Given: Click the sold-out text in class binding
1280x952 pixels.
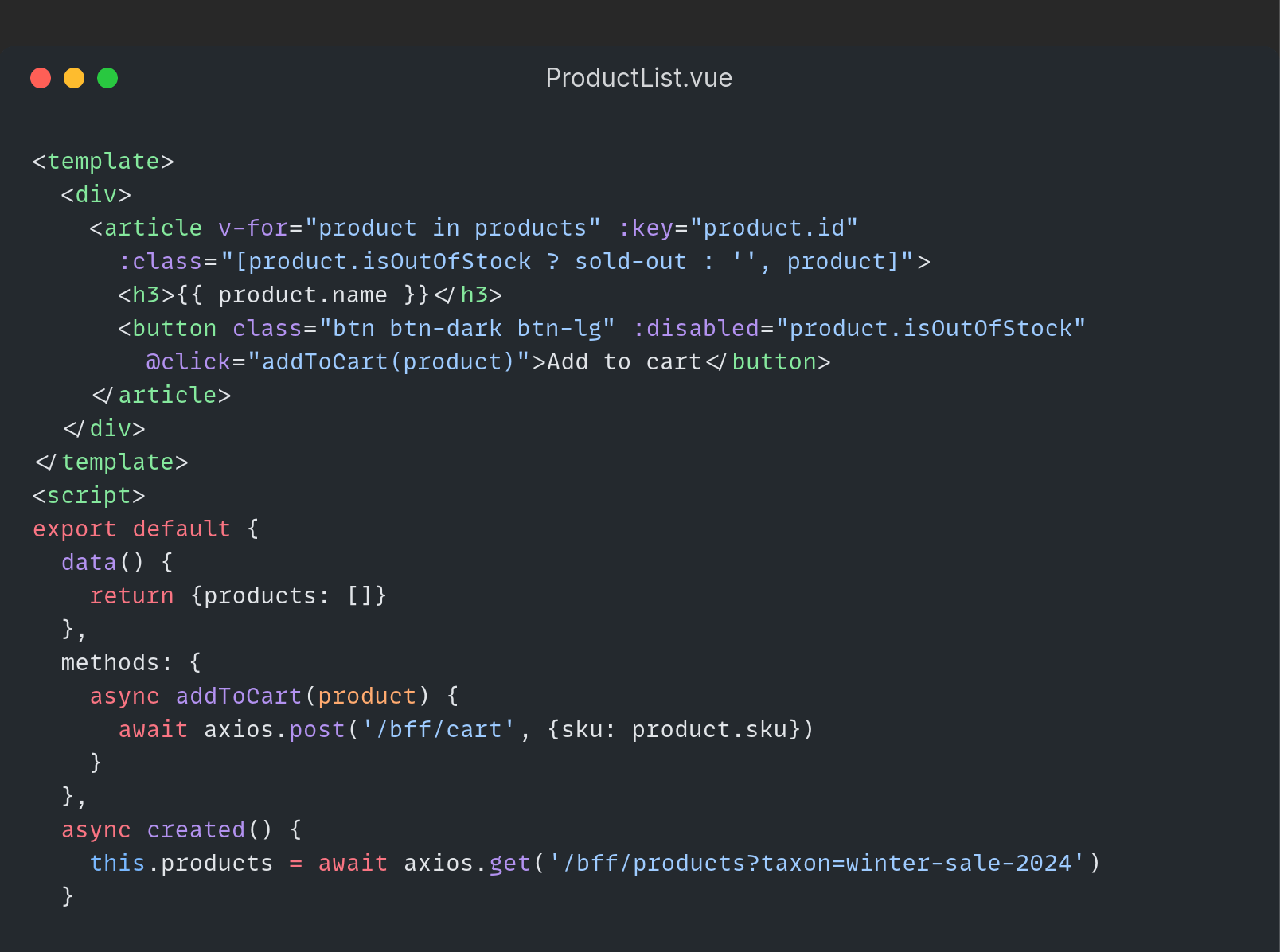Looking at the screenshot, I should click(x=630, y=262).
